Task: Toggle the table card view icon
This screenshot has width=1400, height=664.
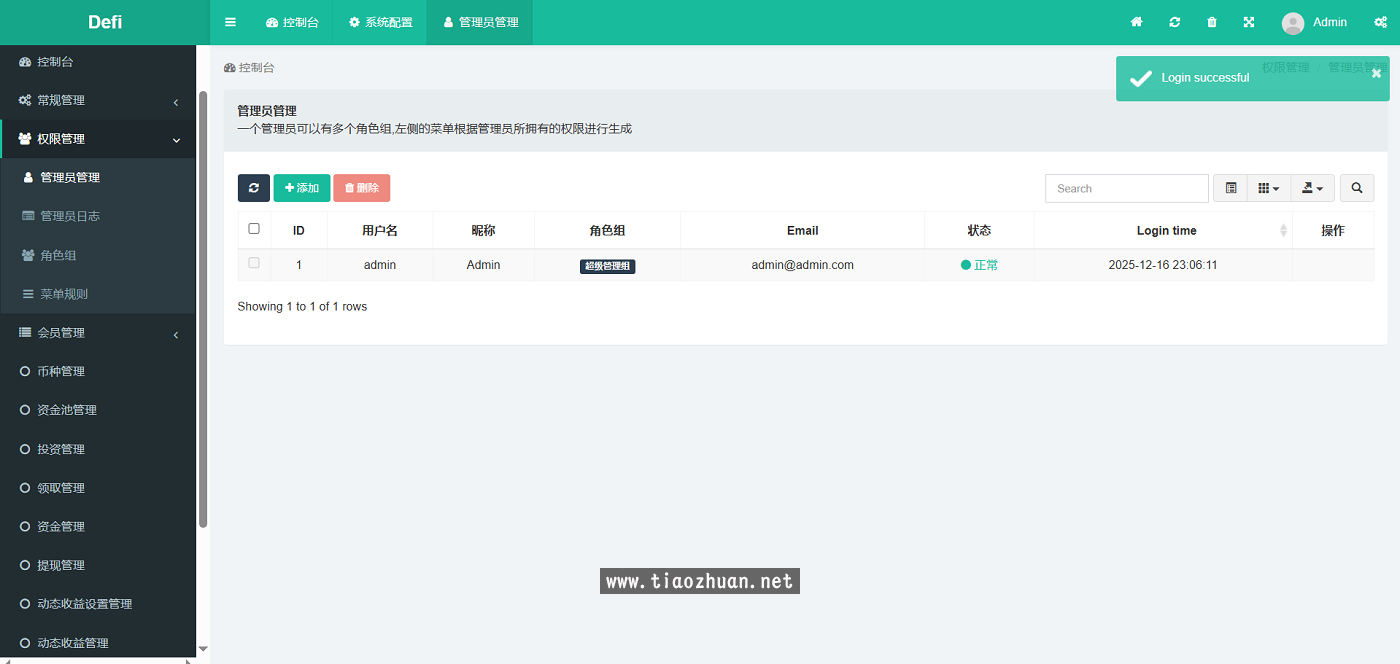Action: 1230,188
